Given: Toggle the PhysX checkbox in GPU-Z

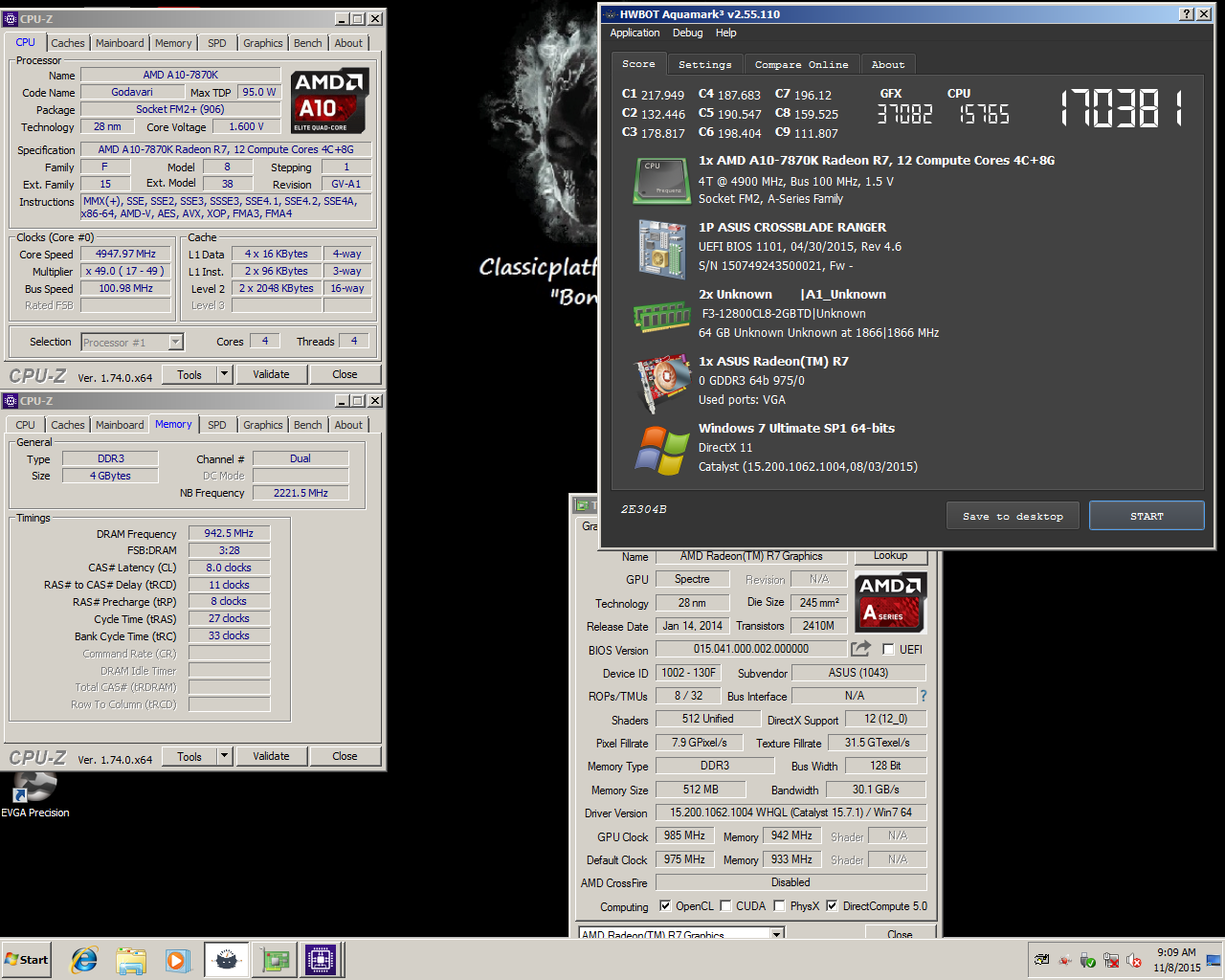Looking at the screenshot, I should 779,906.
